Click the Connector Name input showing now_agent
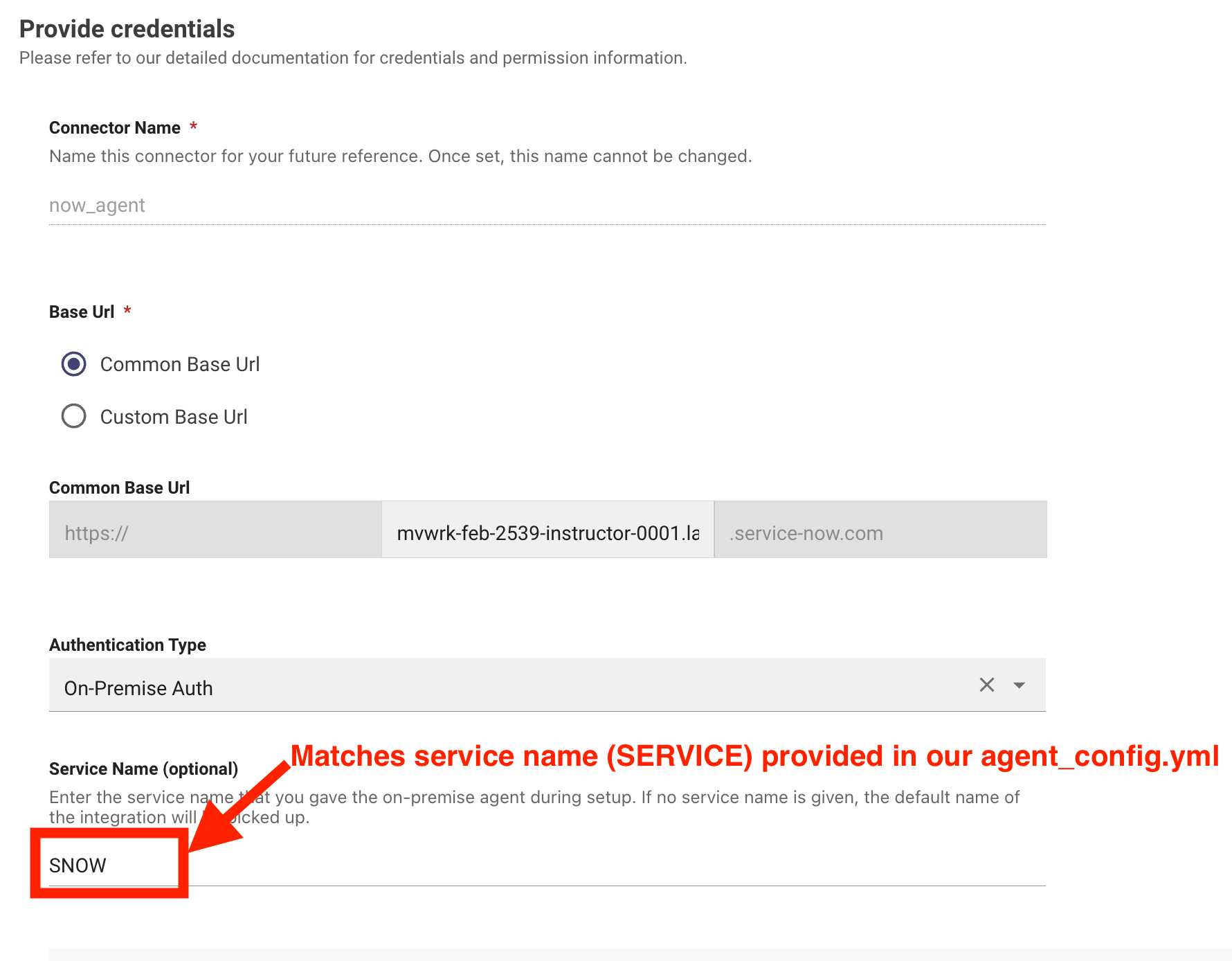1232x961 pixels. [277, 205]
